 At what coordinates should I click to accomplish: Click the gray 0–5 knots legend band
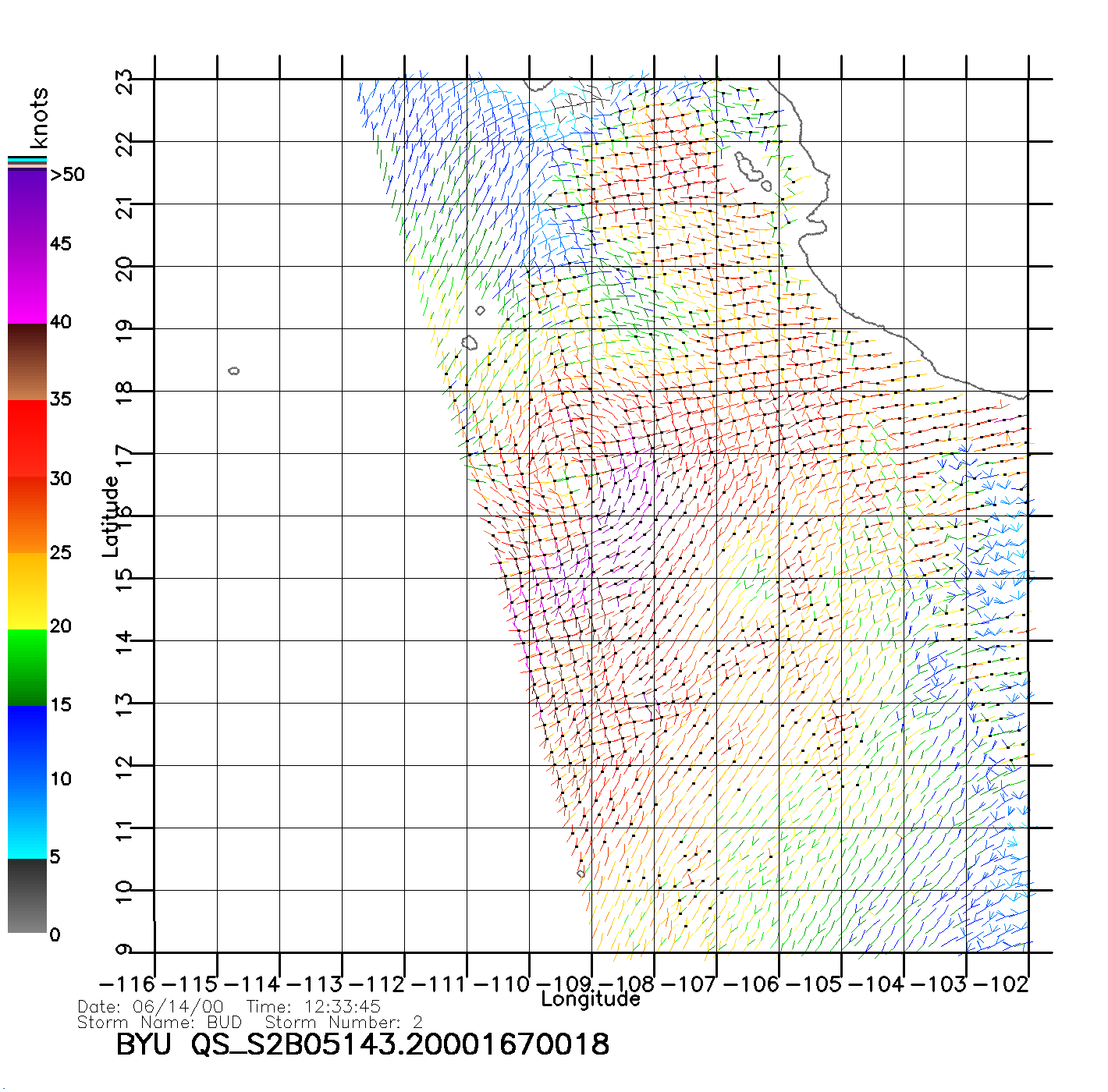[27, 895]
